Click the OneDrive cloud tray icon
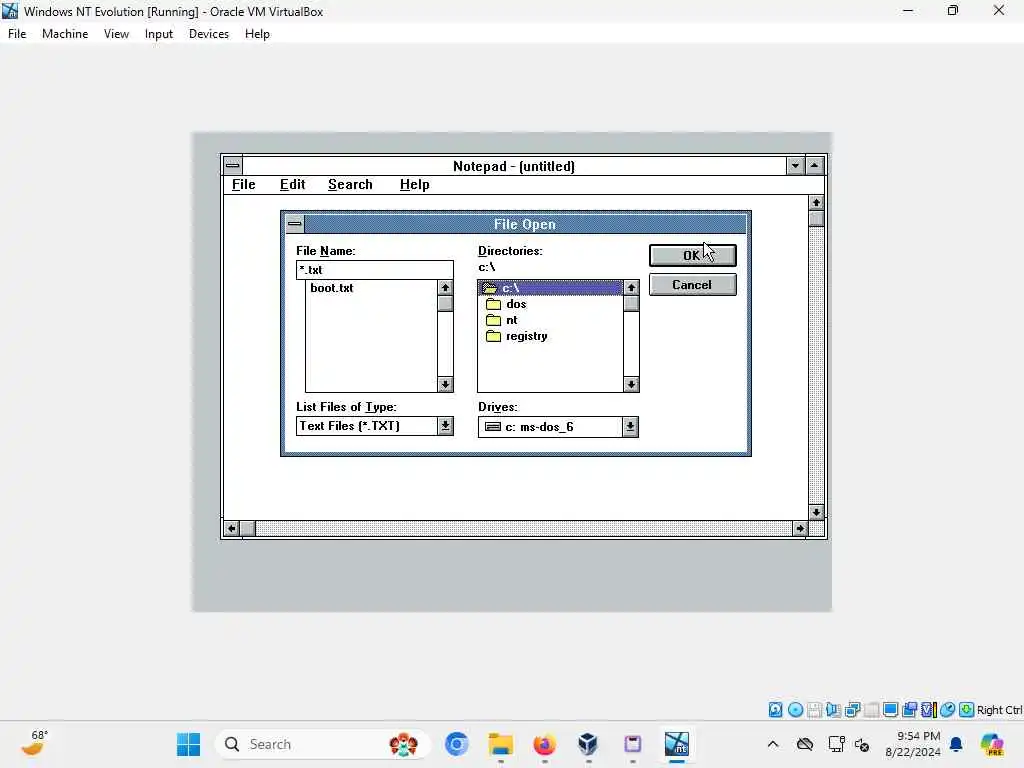 click(805, 744)
